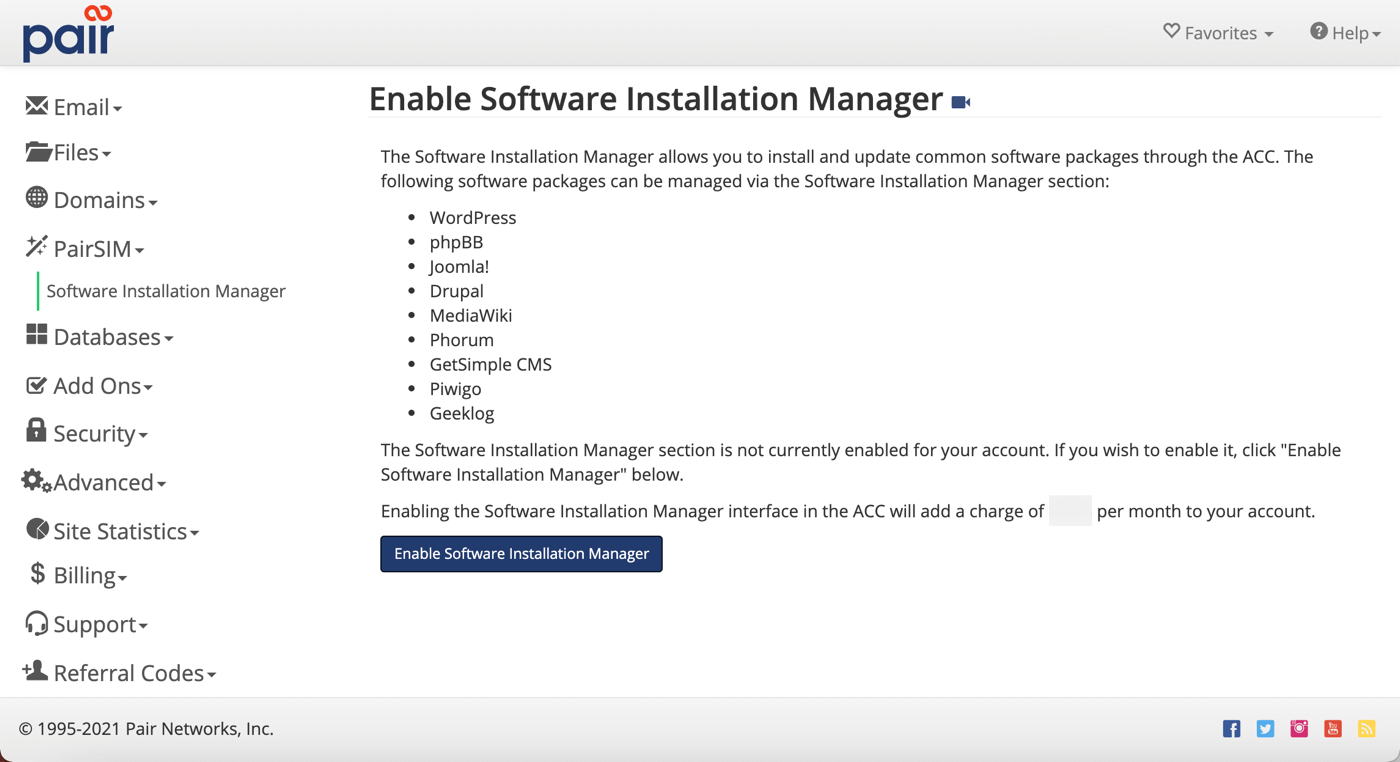
Task: Expand the Files menu
Action: point(68,152)
